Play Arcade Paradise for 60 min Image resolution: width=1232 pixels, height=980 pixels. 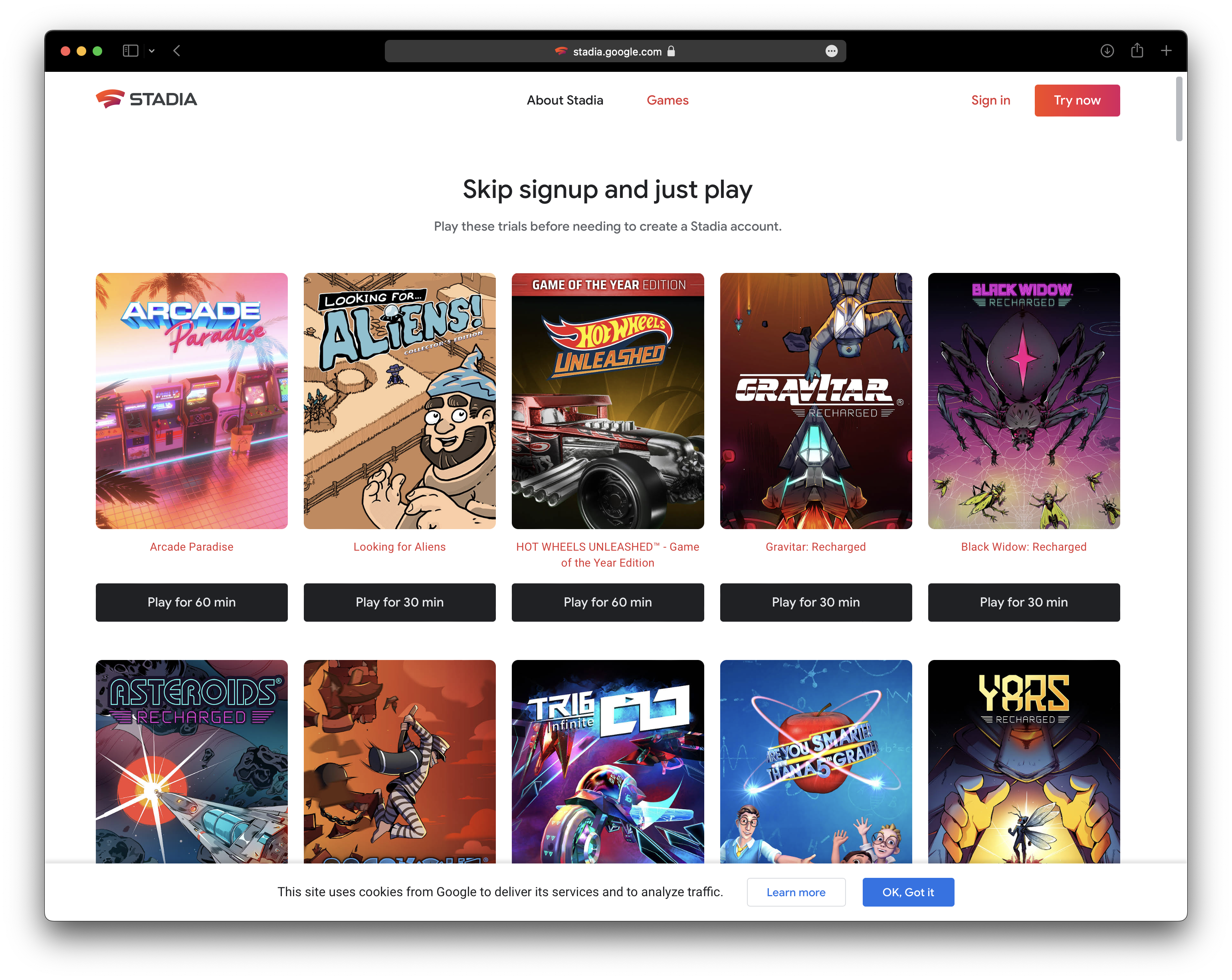[192, 602]
